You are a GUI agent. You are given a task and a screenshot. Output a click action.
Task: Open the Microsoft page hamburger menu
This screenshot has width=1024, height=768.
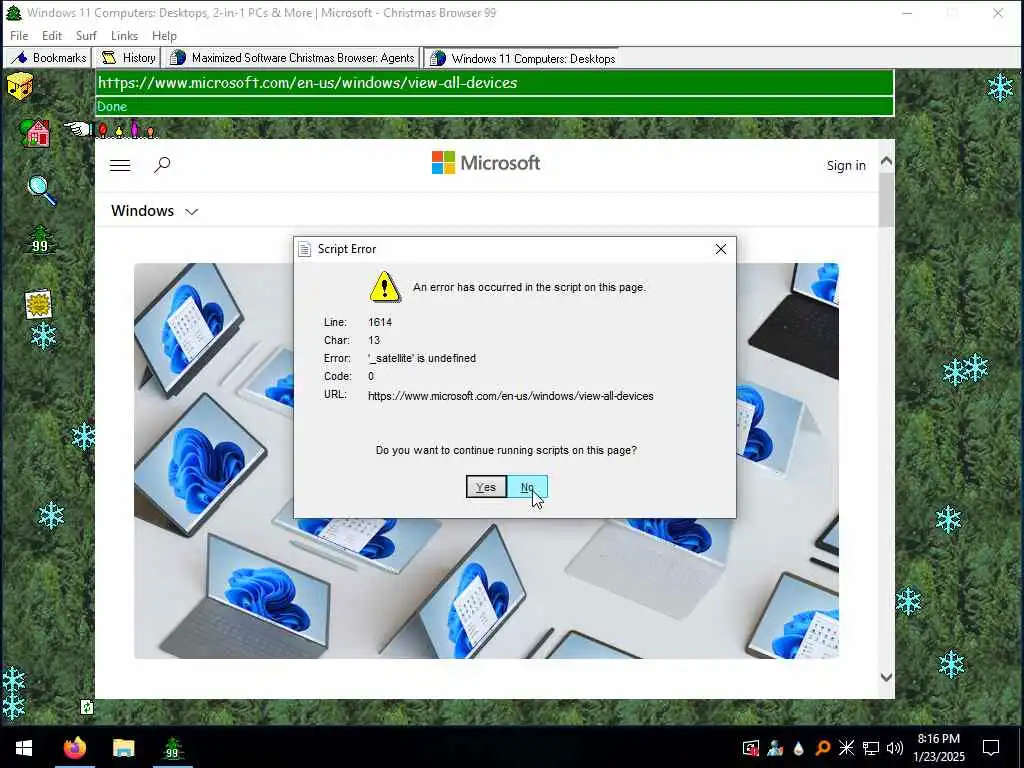[x=120, y=165]
